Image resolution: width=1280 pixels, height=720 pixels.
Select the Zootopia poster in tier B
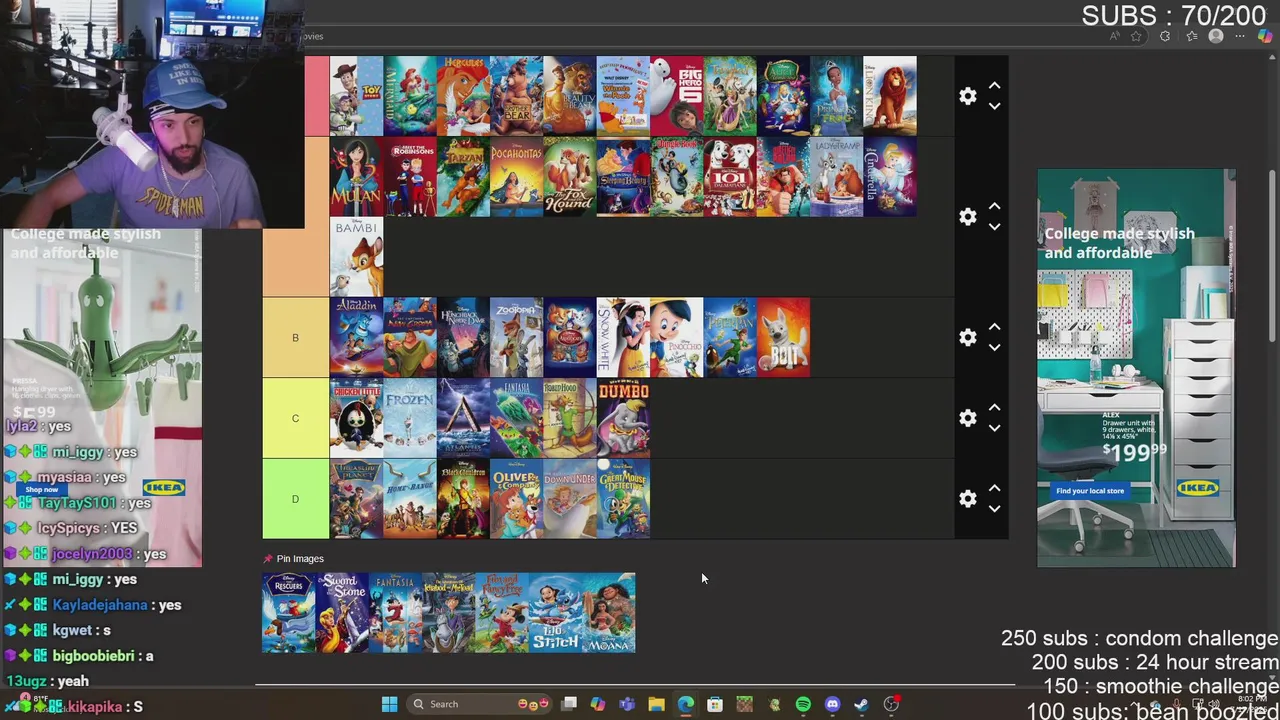pos(516,337)
